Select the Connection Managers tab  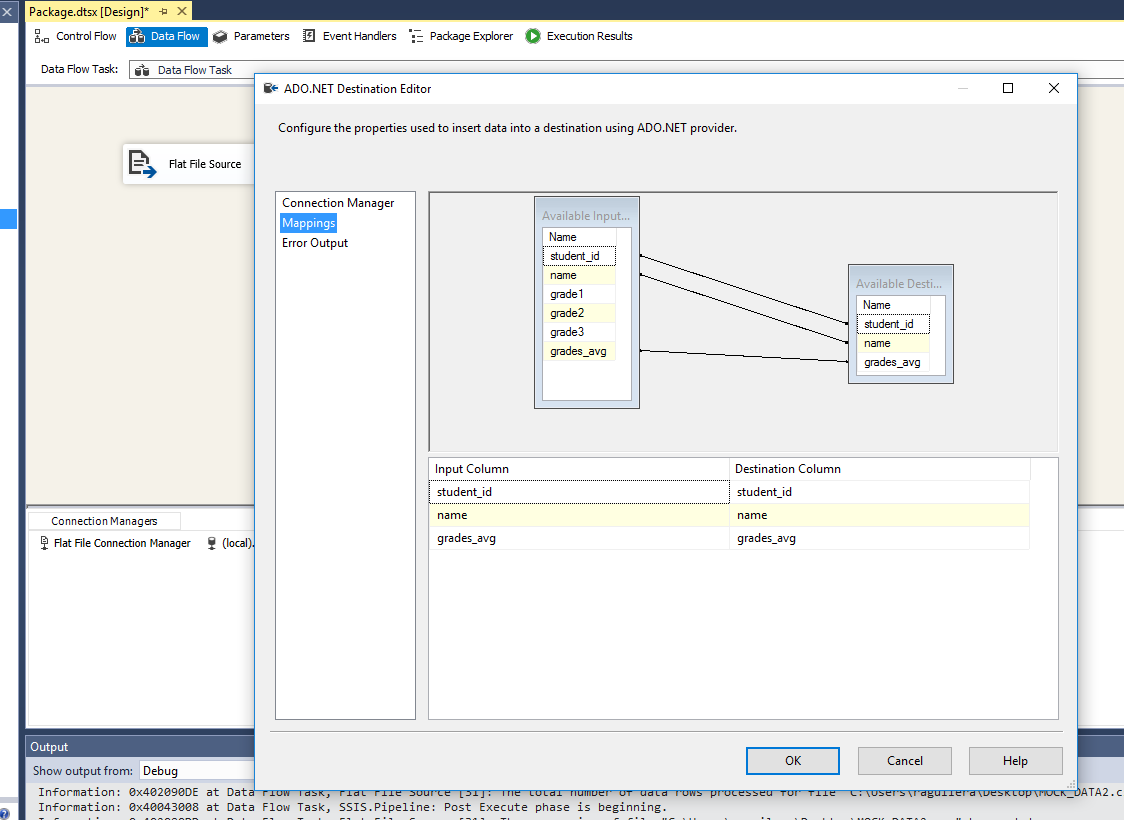point(104,521)
